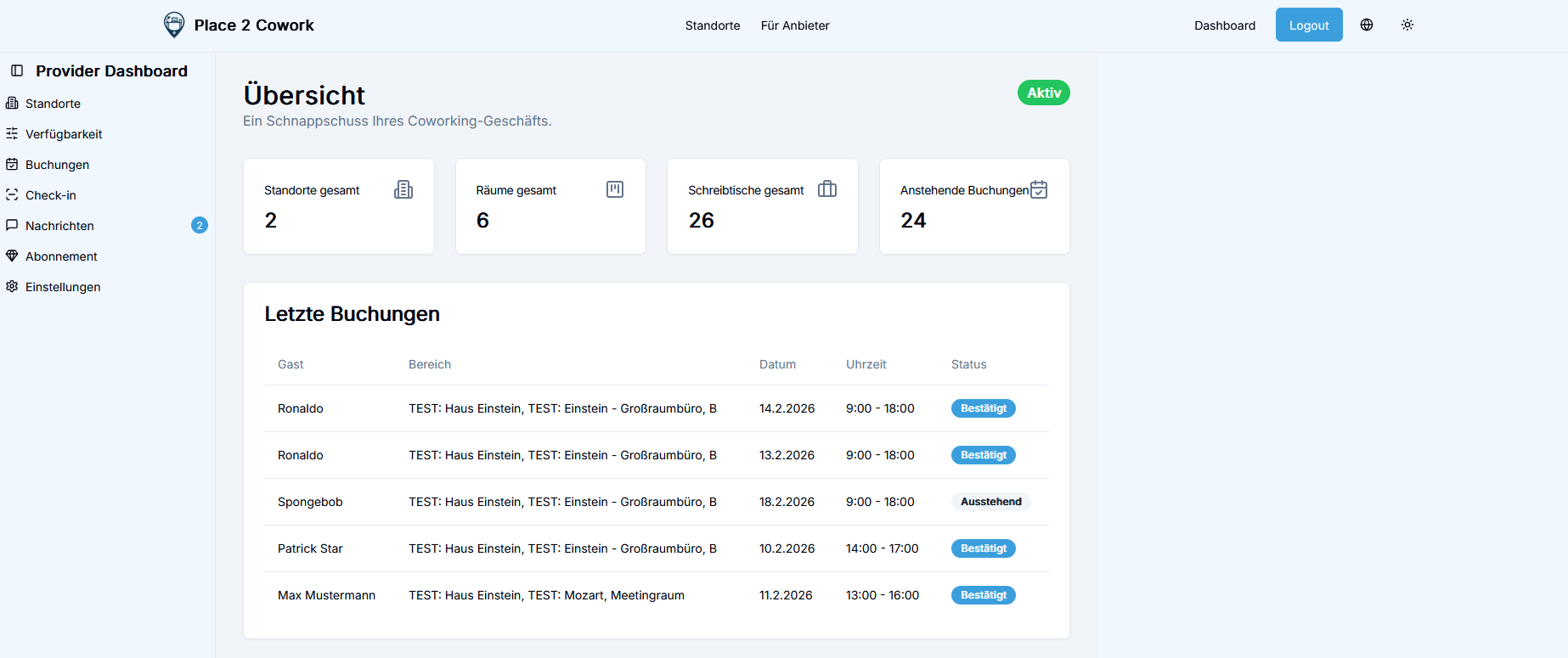Open Einstellungen gear in sidebar
The width and height of the screenshot is (1568, 658).
coord(12,286)
